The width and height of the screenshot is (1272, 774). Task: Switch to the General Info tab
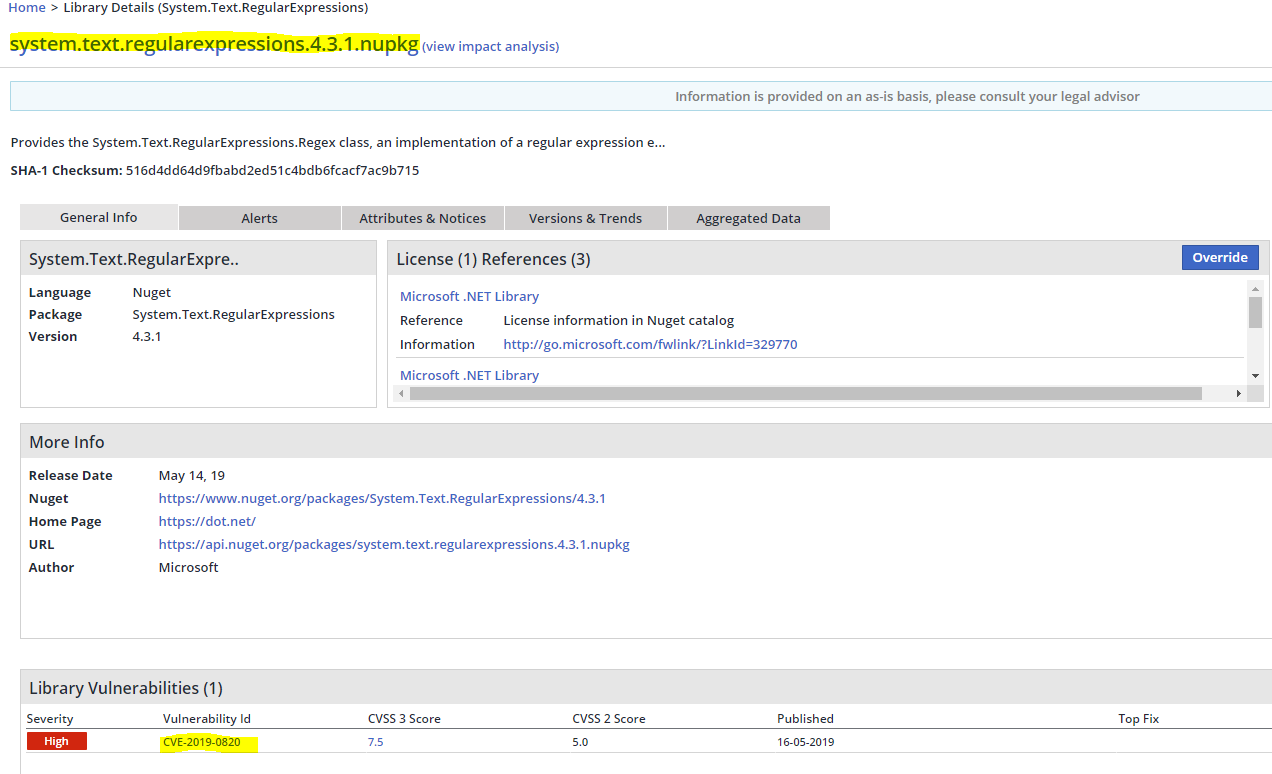point(99,217)
